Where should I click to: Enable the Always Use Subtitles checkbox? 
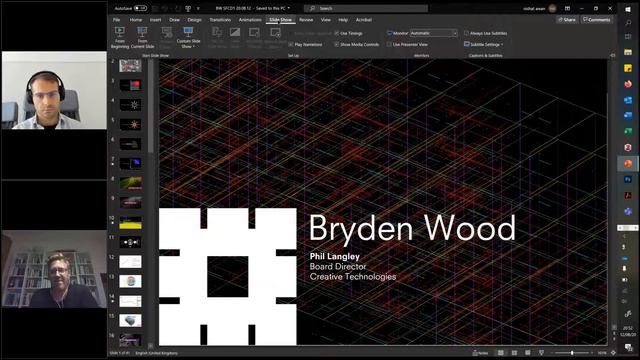pyautogui.click(x=466, y=33)
